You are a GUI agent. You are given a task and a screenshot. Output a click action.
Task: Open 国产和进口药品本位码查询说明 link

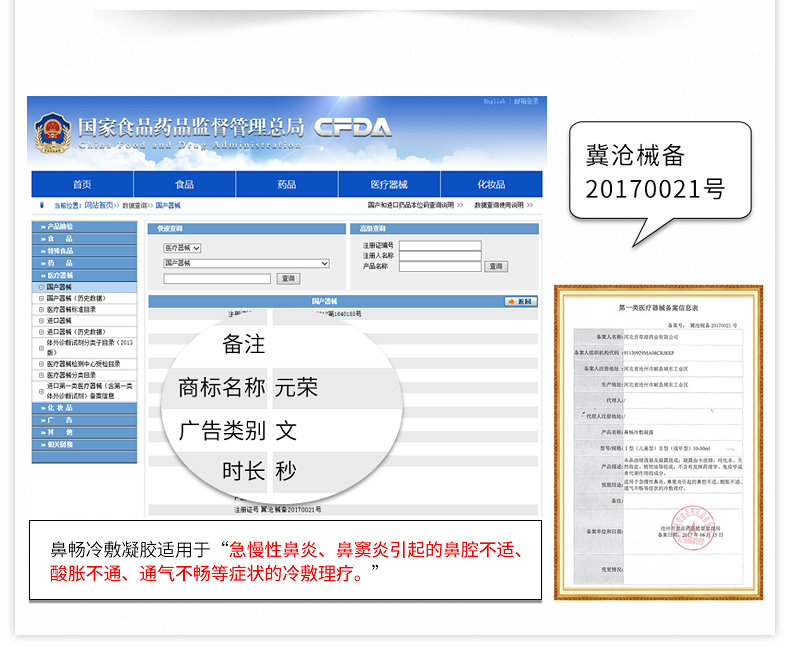(x=411, y=205)
